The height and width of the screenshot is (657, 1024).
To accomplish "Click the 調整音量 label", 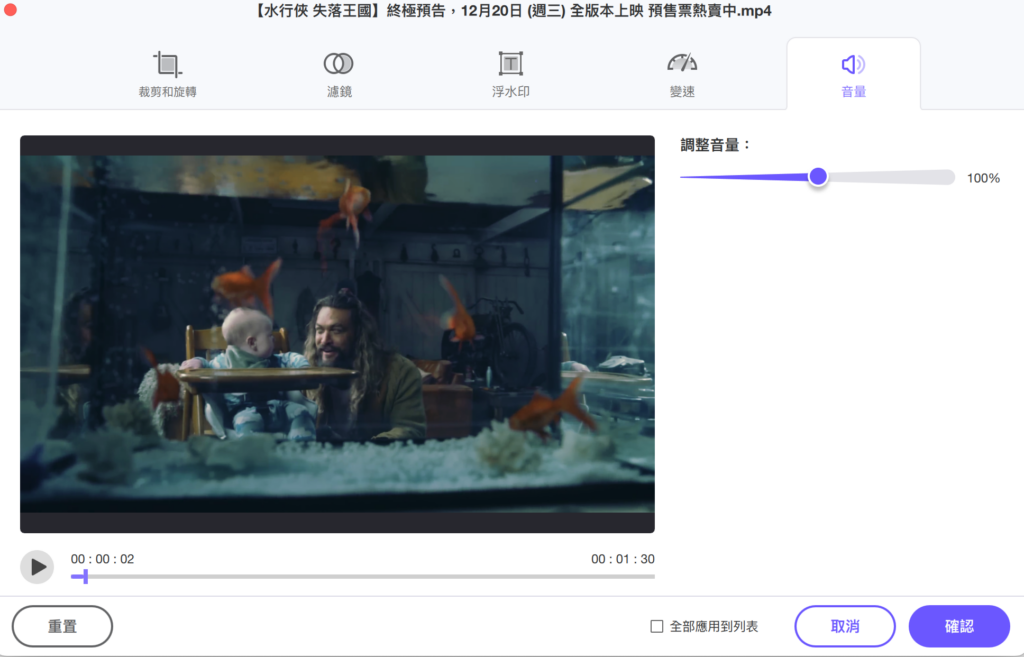I will 715,145.
